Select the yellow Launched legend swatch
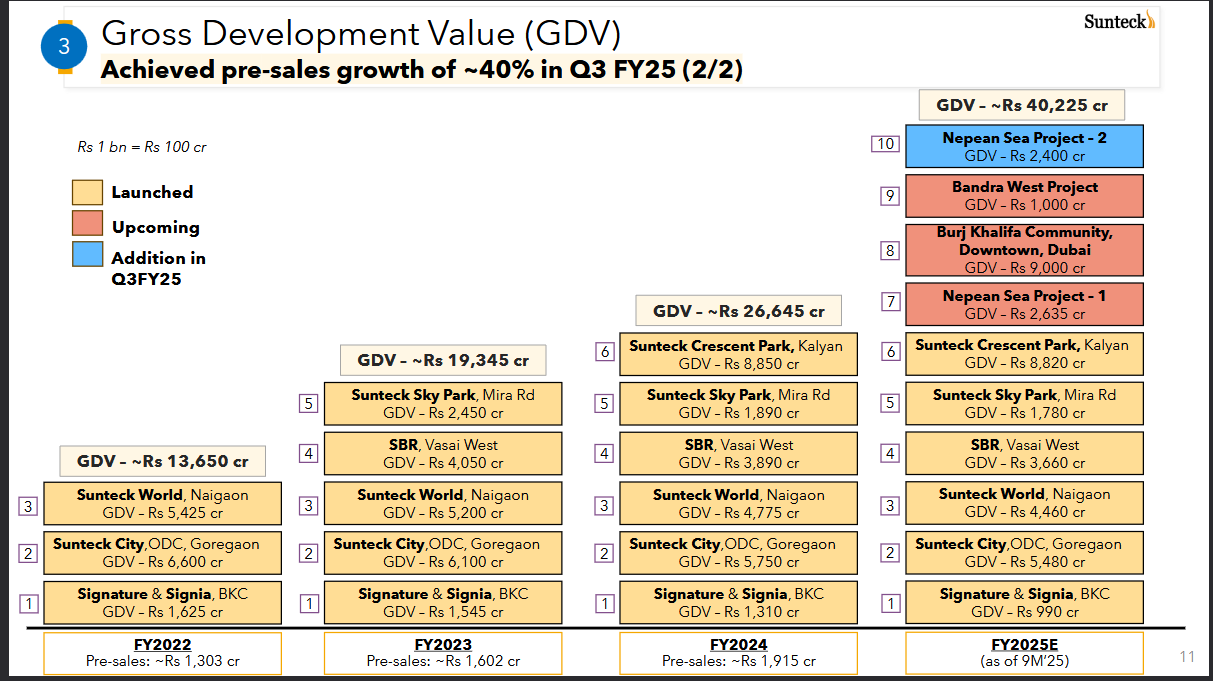The image size is (1213, 681). [x=87, y=192]
